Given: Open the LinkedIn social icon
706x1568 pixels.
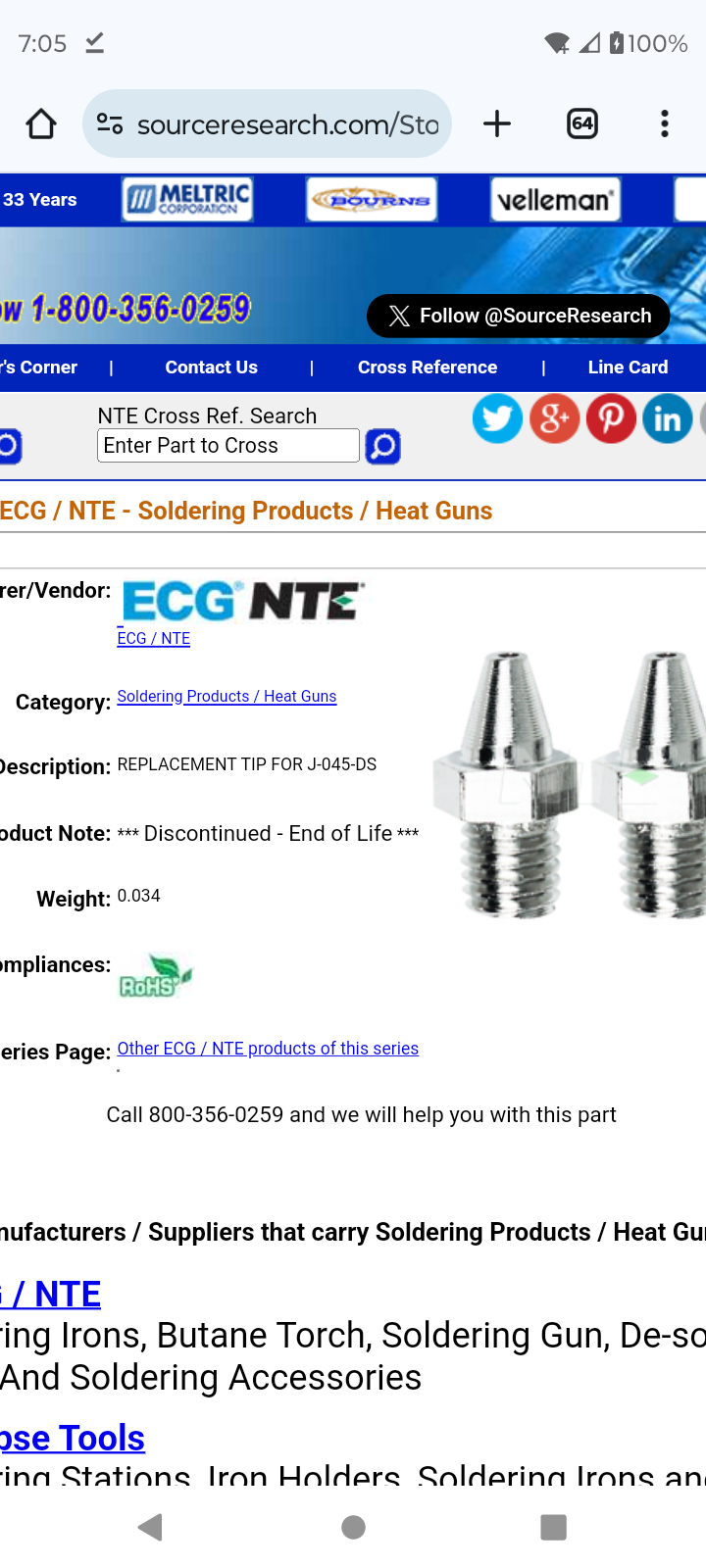Looking at the screenshot, I should (x=668, y=418).
